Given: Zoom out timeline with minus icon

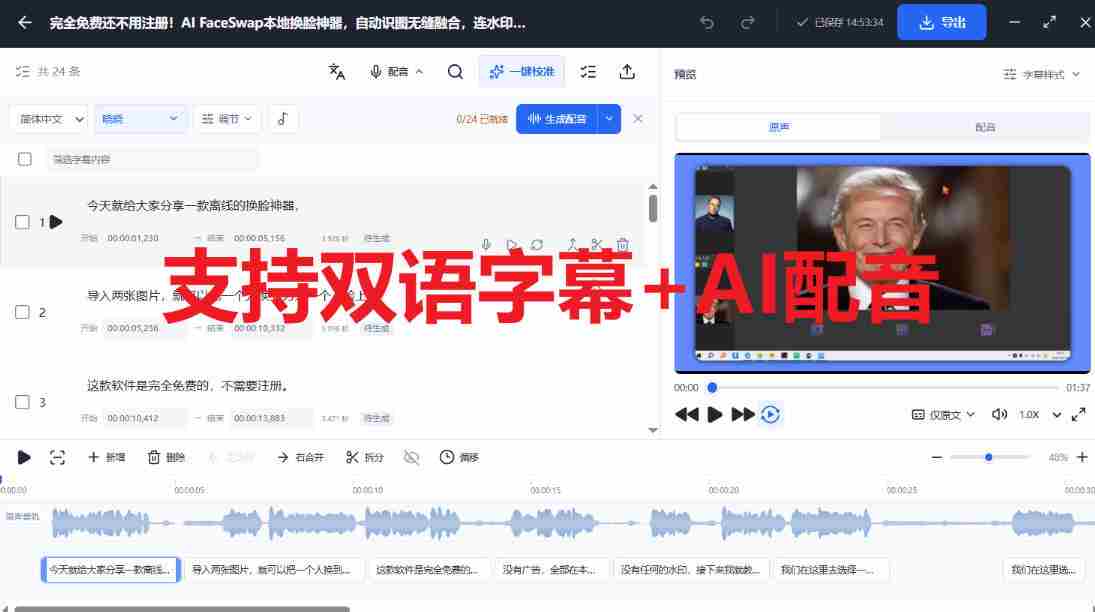Looking at the screenshot, I should 937,458.
